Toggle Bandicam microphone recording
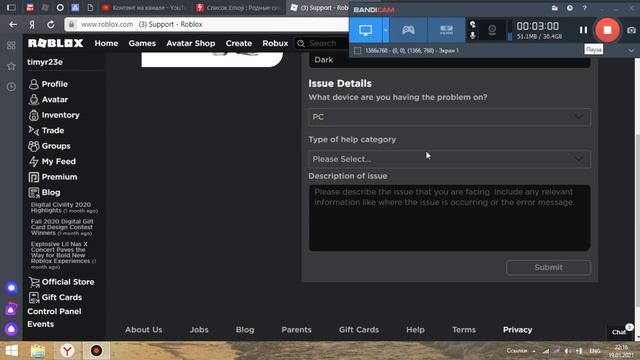This screenshot has width=640, height=360. pyautogui.click(x=473, y=36)
